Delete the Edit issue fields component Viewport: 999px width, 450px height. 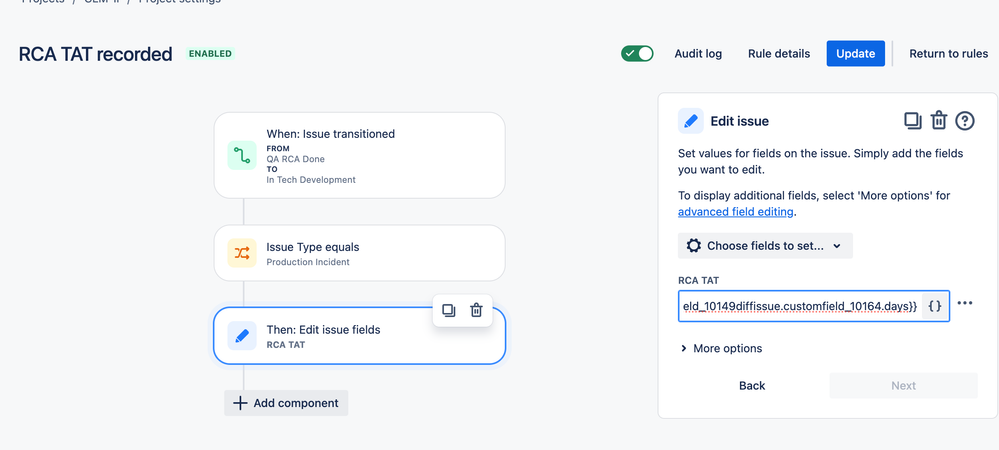pyautogui.click(x=477, y=310)
